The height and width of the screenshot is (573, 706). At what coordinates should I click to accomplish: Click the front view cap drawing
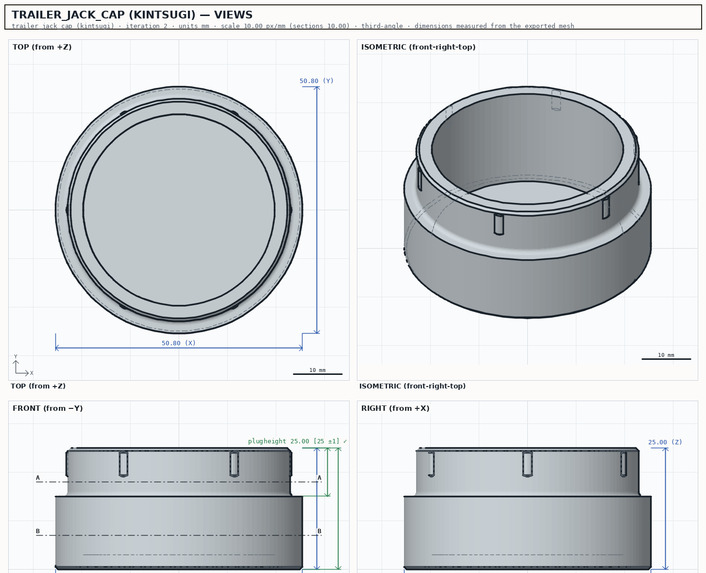[179, 509]
